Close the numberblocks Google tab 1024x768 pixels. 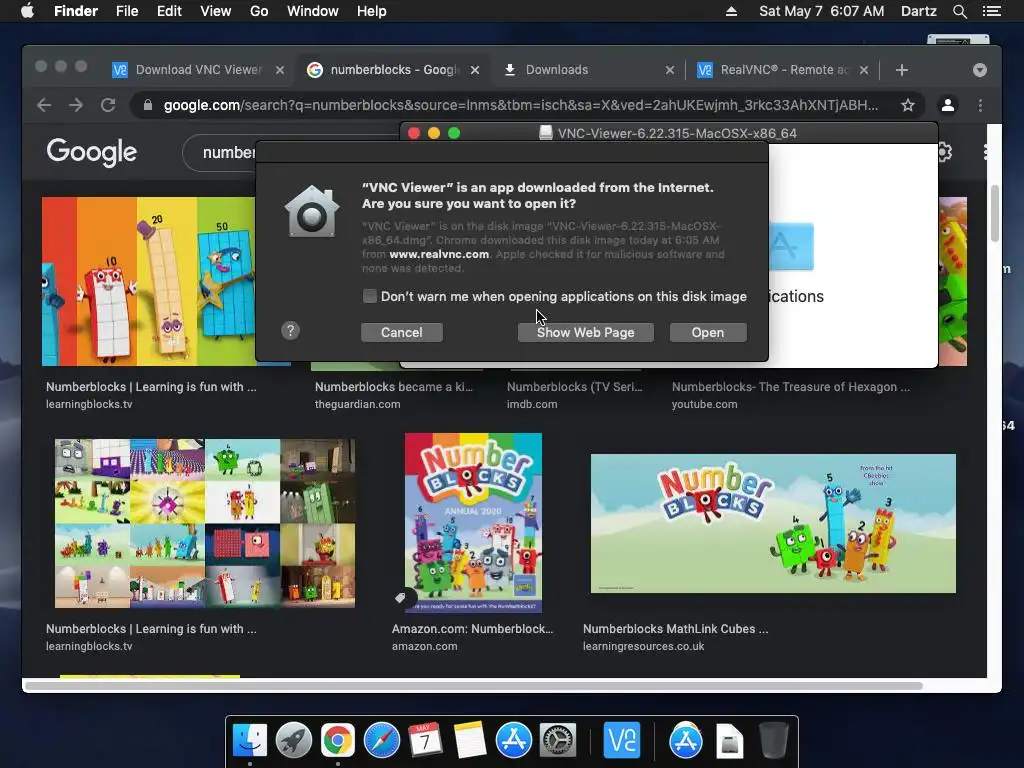tap(475, 70)
